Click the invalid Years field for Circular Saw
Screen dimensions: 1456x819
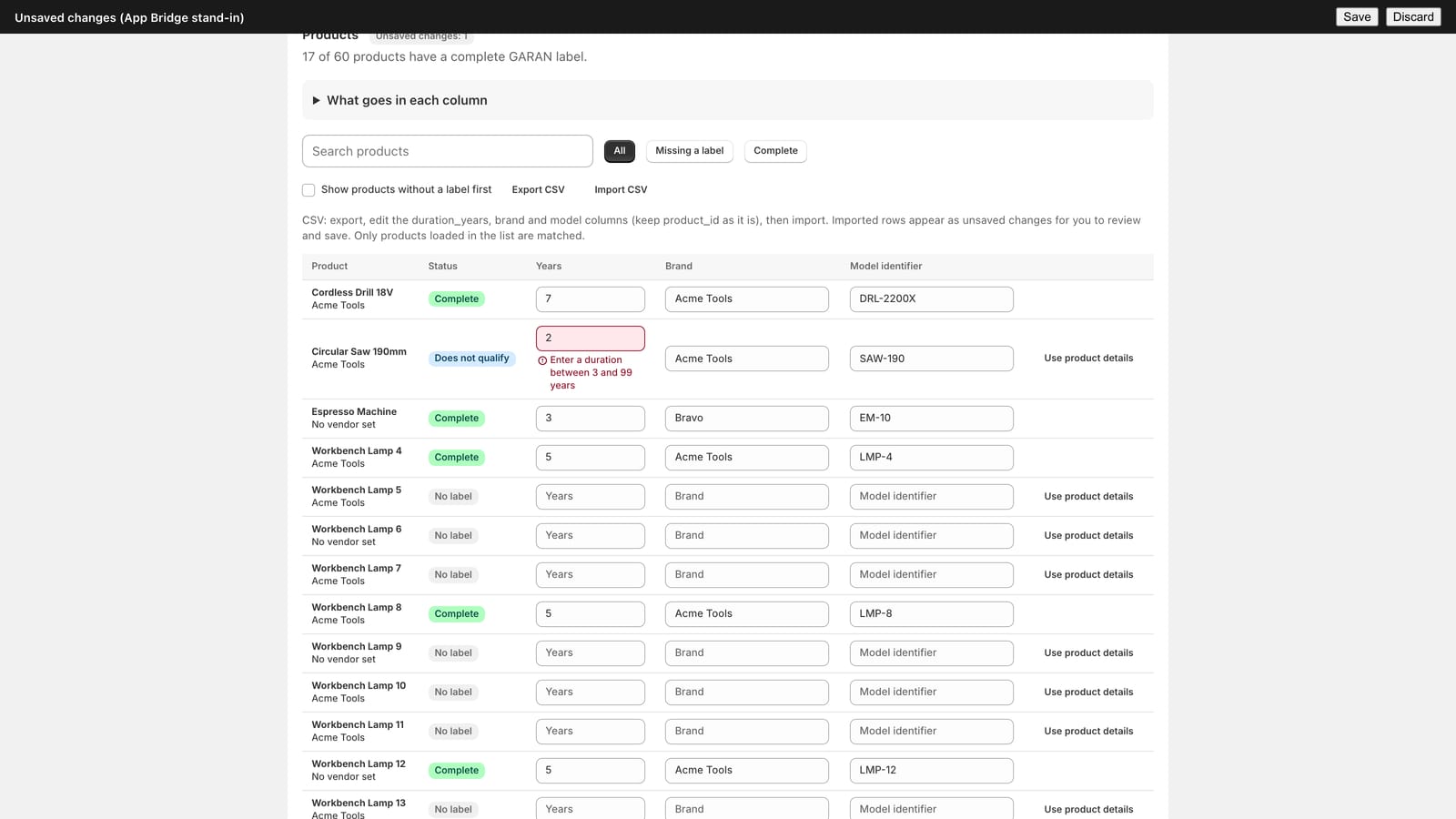[591, 339]
